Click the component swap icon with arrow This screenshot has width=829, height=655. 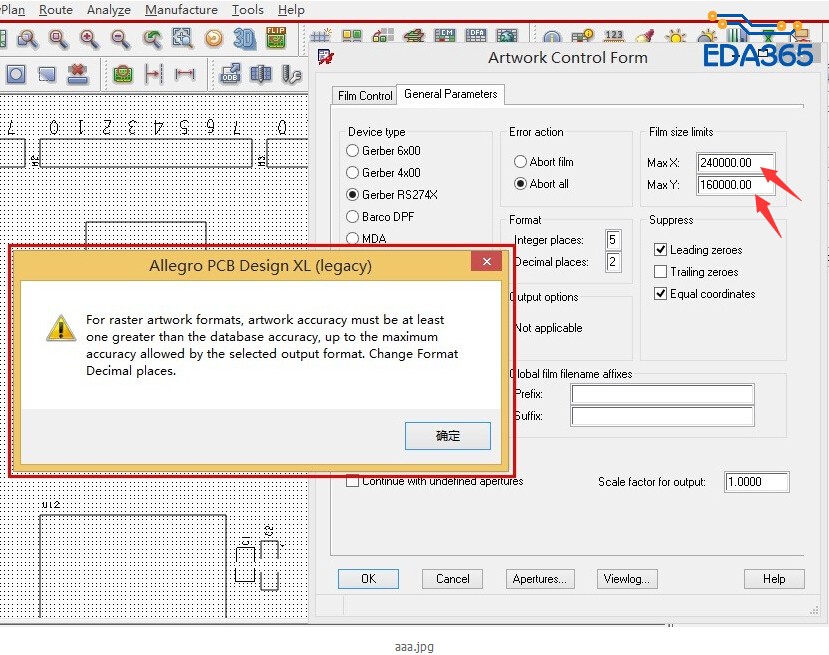pos(383,36)
